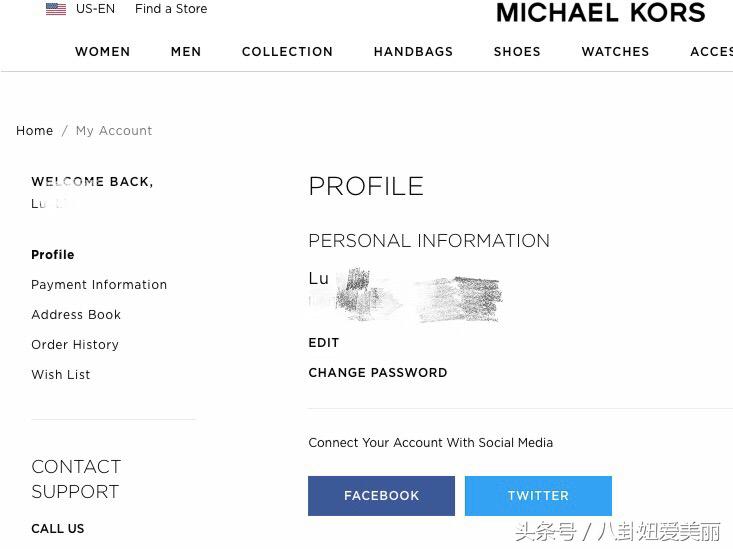733x549 pixels.
Task: Edit personal information
Action: coord(324,343)
